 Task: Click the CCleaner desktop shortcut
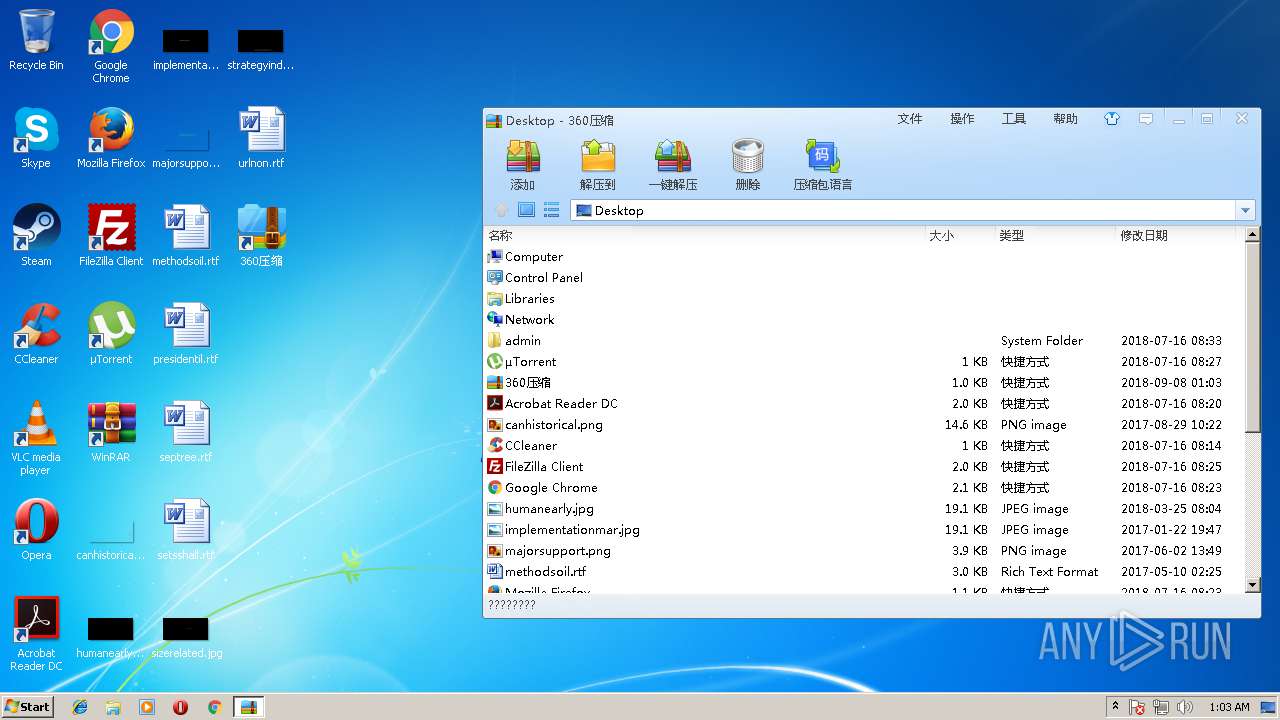click(36, 334)
